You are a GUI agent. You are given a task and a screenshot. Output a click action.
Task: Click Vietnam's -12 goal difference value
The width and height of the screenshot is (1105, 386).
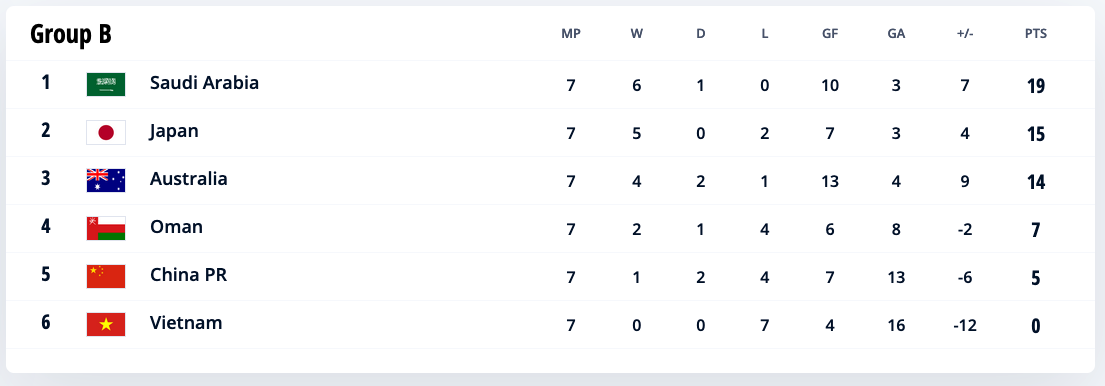click(x=964, y=325)
